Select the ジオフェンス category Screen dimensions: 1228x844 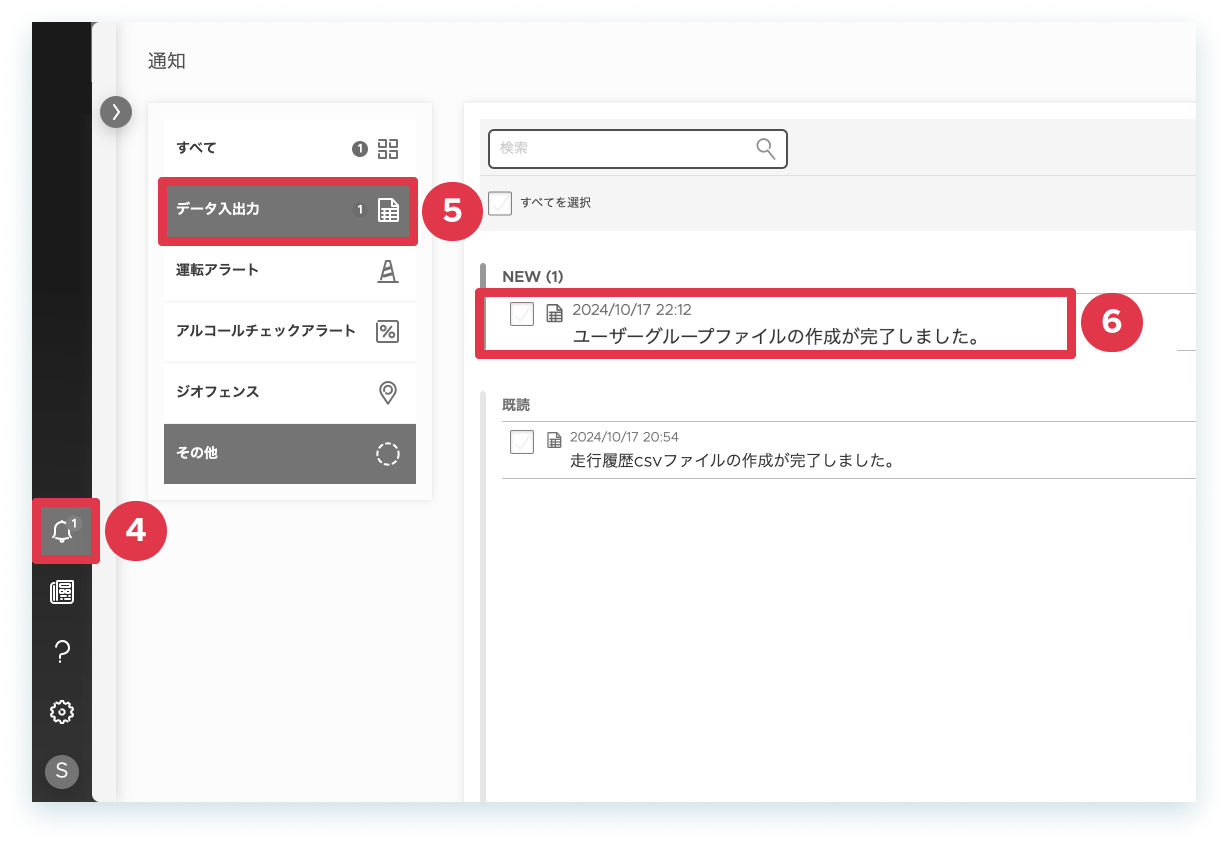[x=289, y=392]
